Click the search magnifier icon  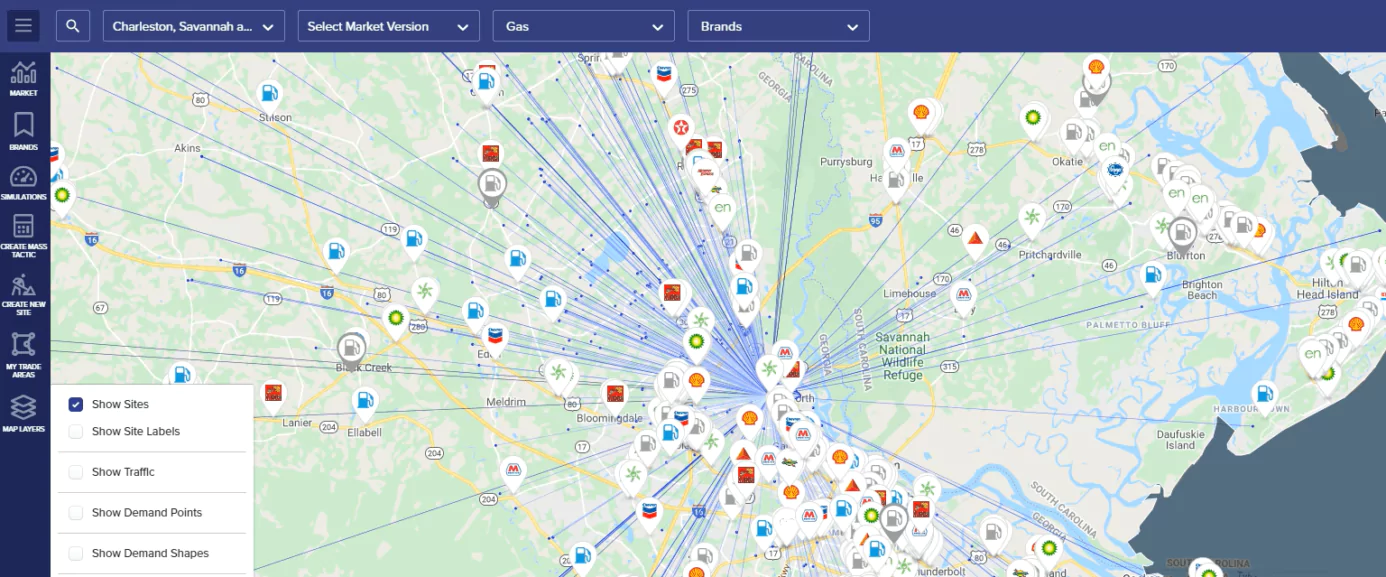pyautogui.click(x=73, y=25)
